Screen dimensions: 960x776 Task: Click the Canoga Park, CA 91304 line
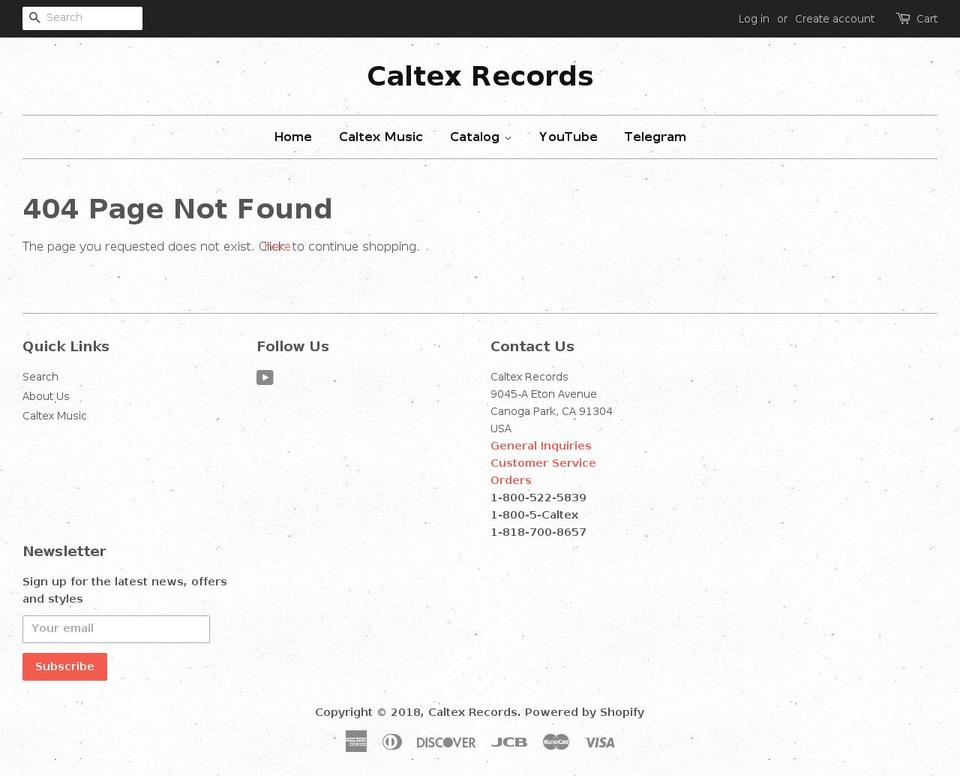[x=551, y=411]
